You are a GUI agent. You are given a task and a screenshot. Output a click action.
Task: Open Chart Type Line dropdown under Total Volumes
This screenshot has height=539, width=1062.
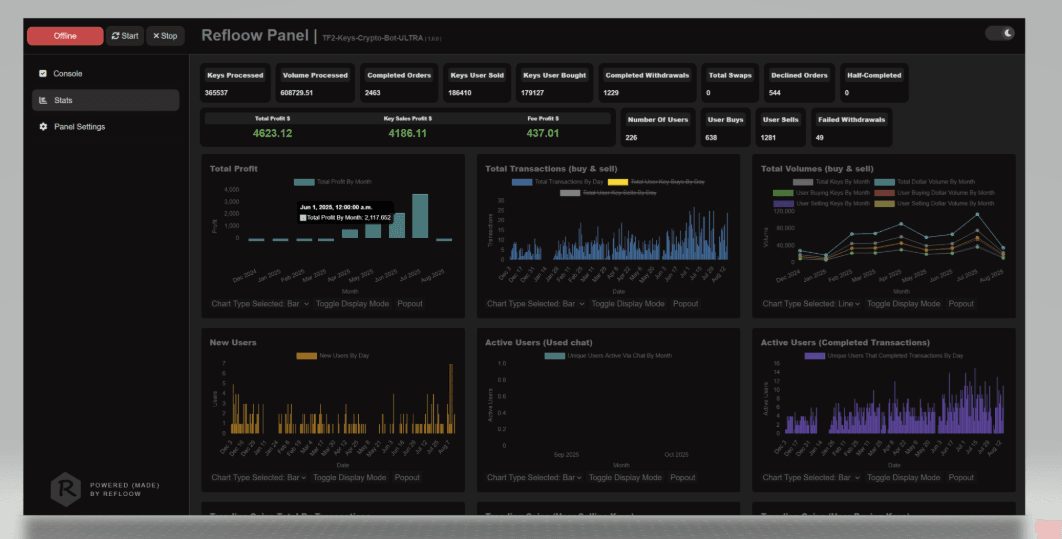pos(811,304)
